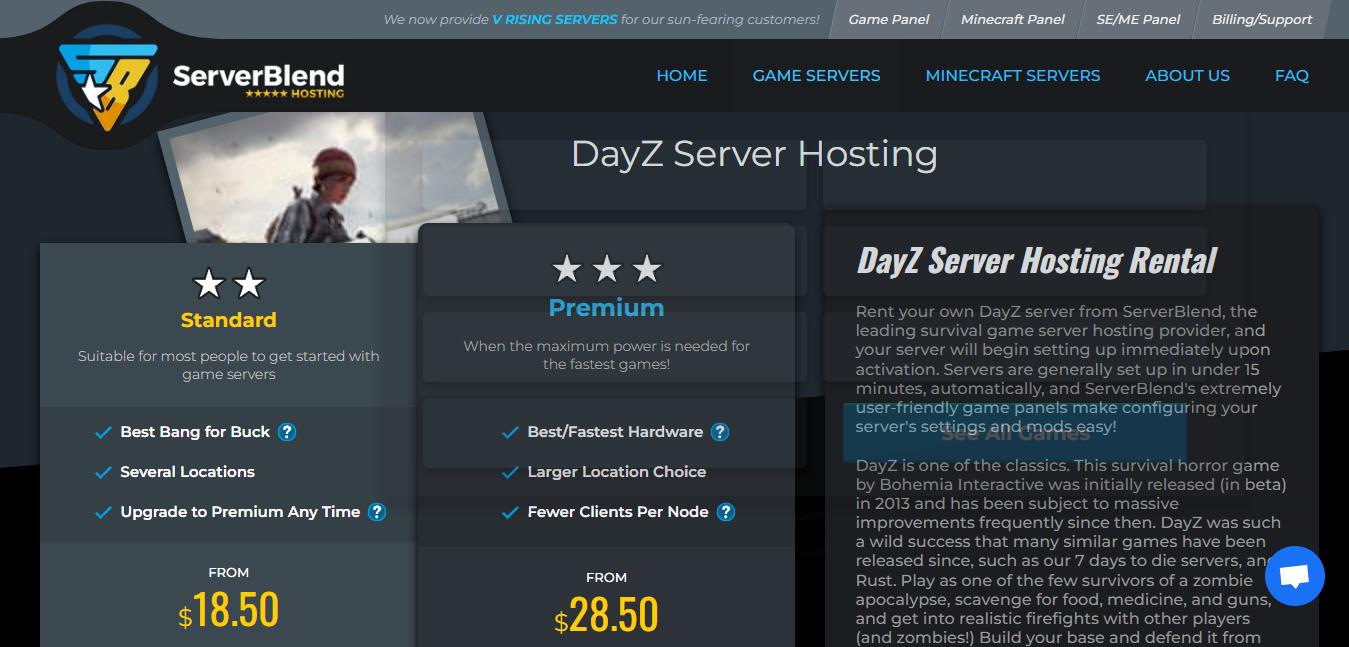Click the $18.50 Standard price
The image size is (1349, 647).
tap(229, 610)
